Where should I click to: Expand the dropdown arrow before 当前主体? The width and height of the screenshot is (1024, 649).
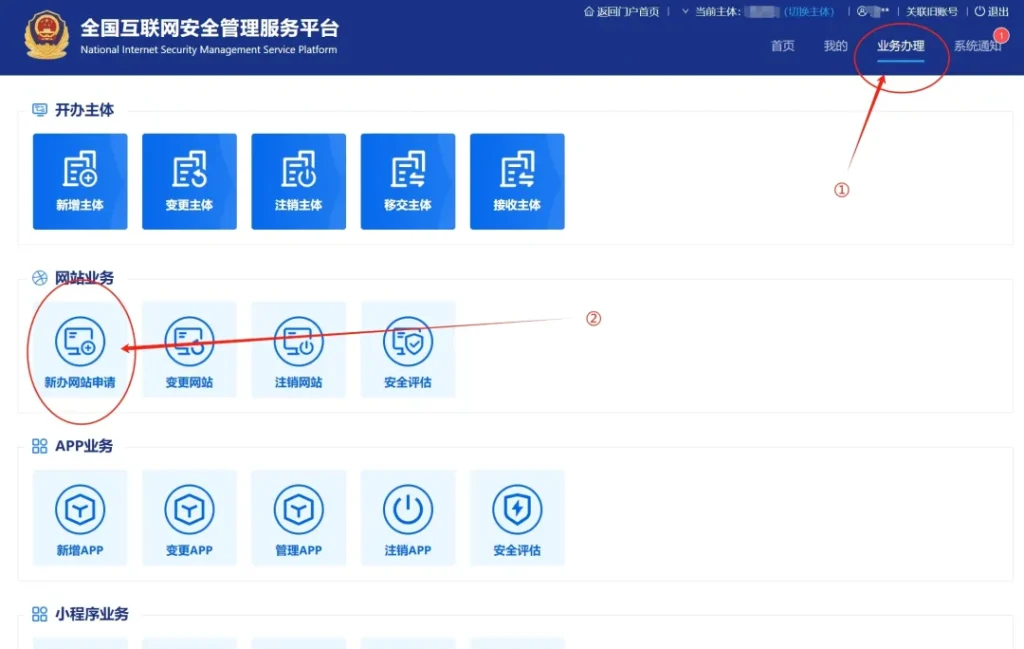tap(685, 11)
